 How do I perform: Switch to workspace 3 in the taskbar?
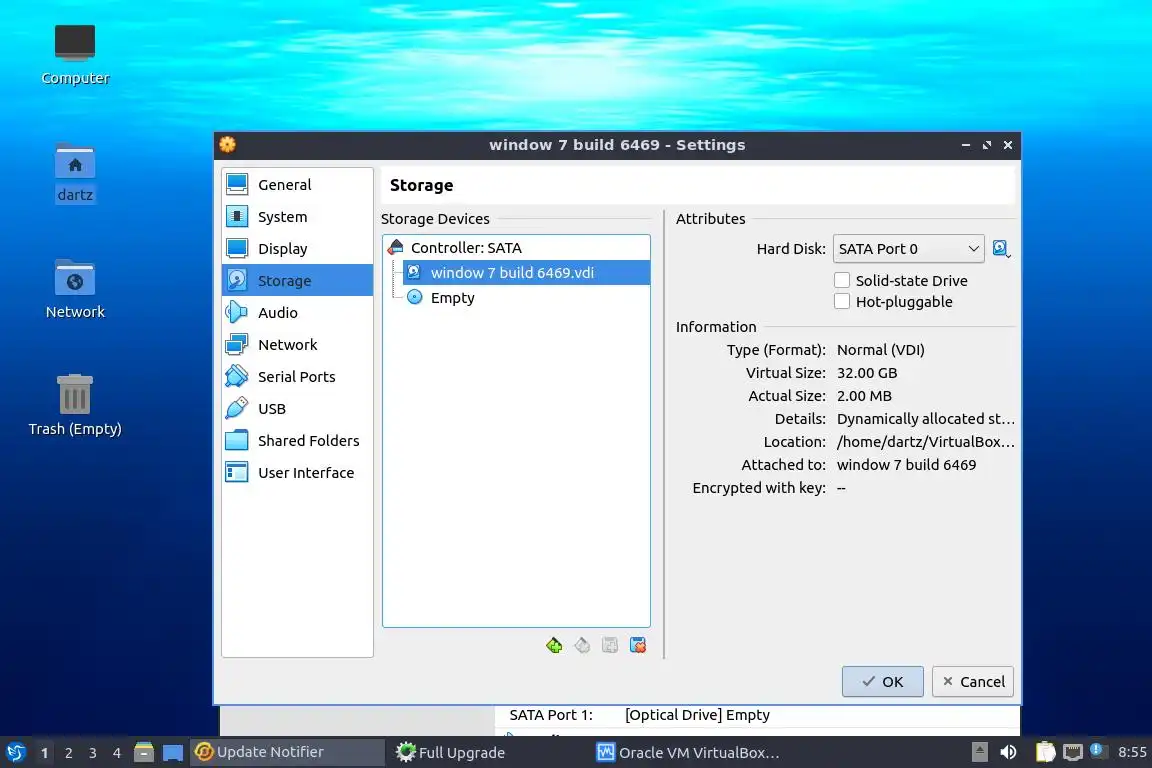pyautogui.click(x=93, y=753)
